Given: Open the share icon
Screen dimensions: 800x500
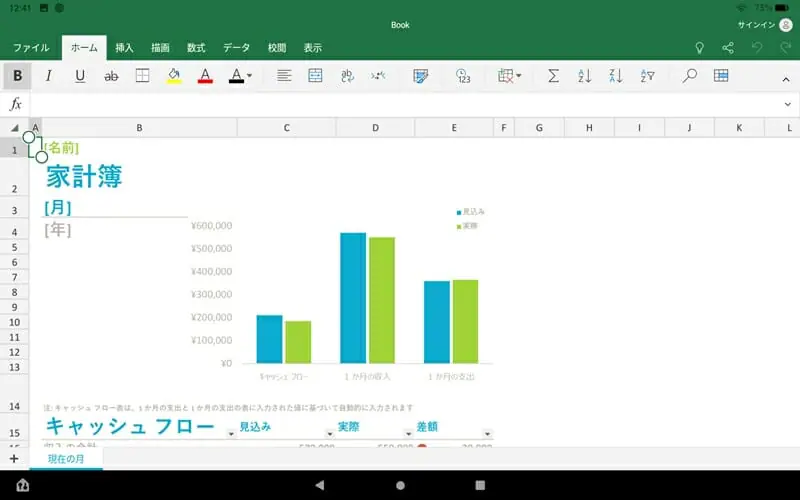Looking at the screenshot, I should coord(728,47).
